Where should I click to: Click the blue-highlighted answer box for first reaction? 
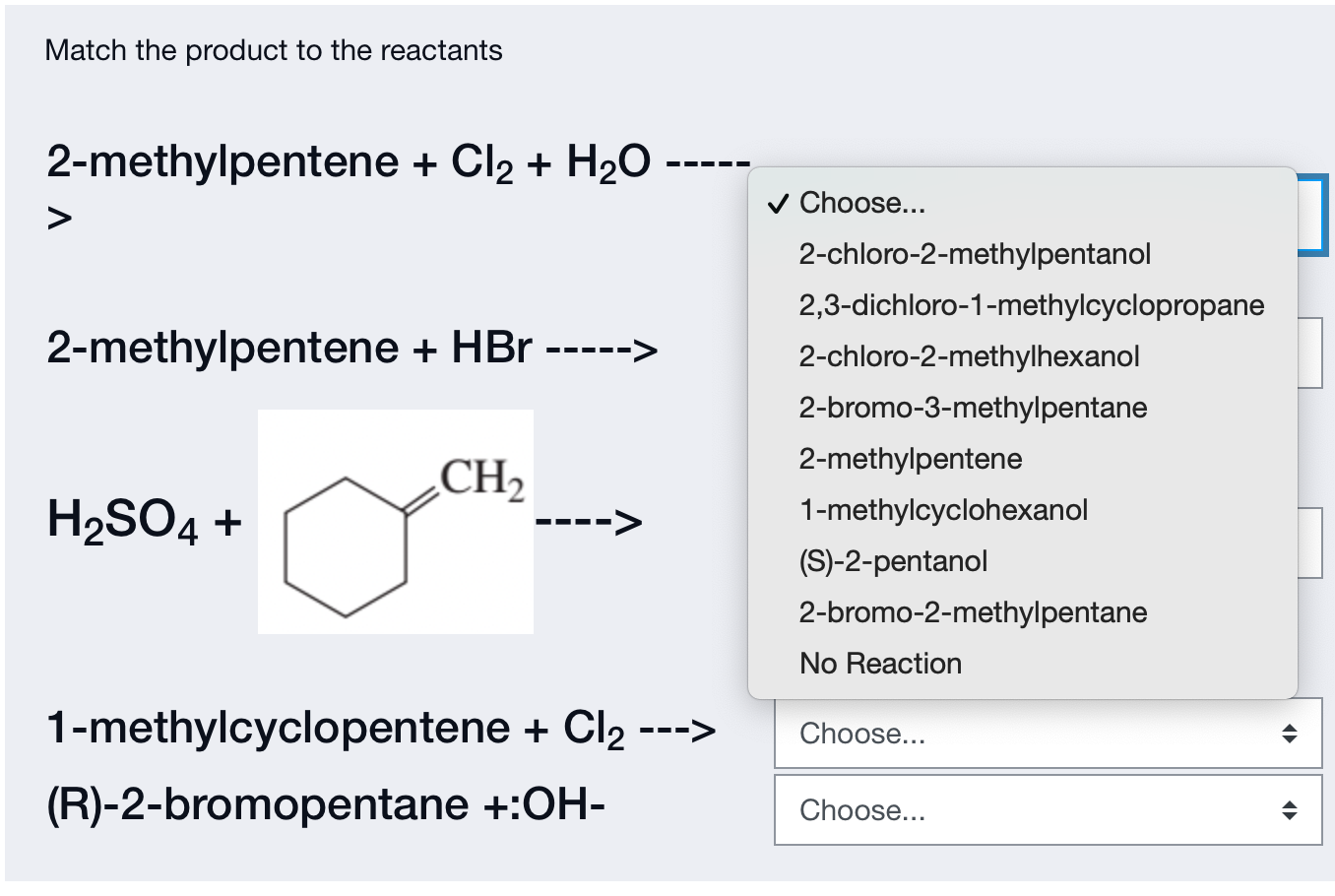click(1309, 214)
